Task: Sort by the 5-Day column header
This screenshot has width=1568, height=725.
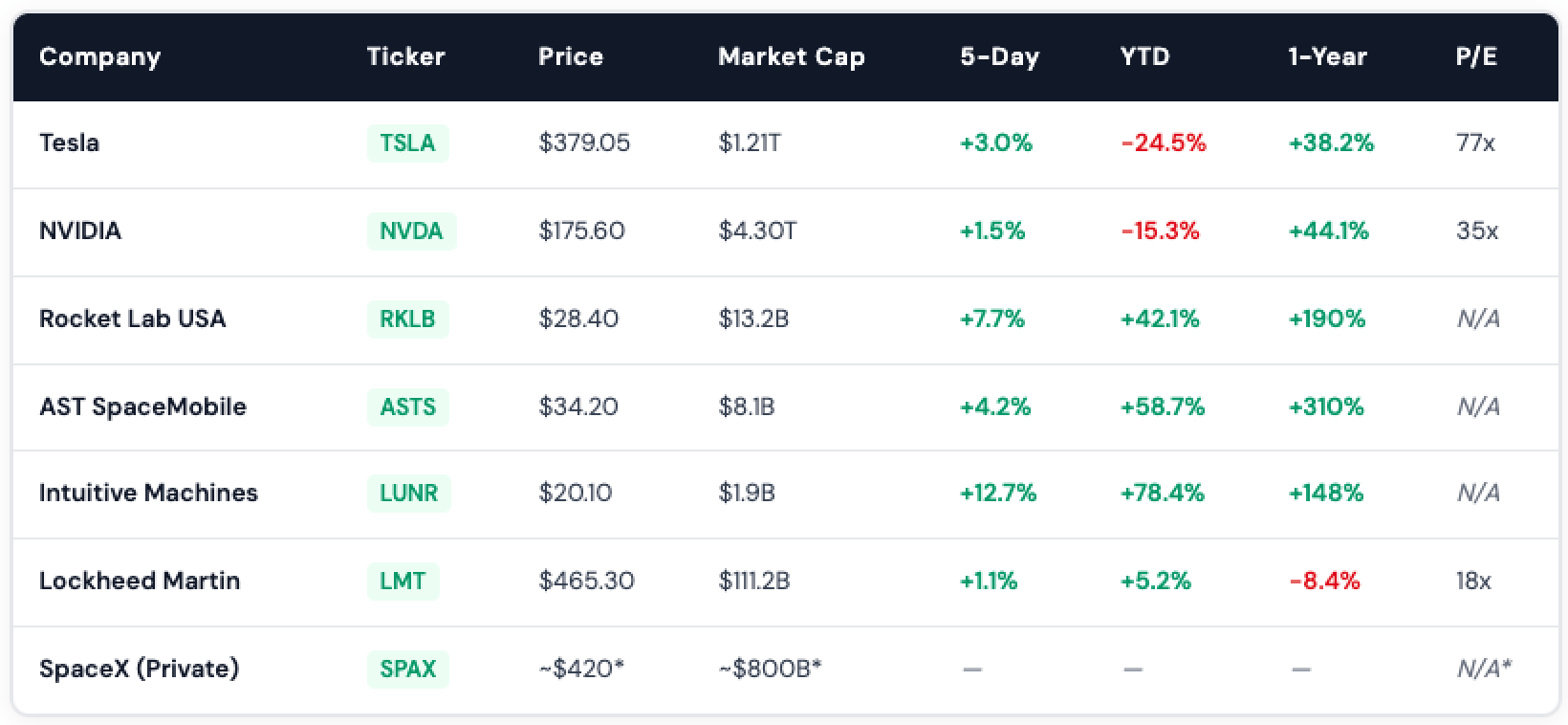Action: [999, 57]
